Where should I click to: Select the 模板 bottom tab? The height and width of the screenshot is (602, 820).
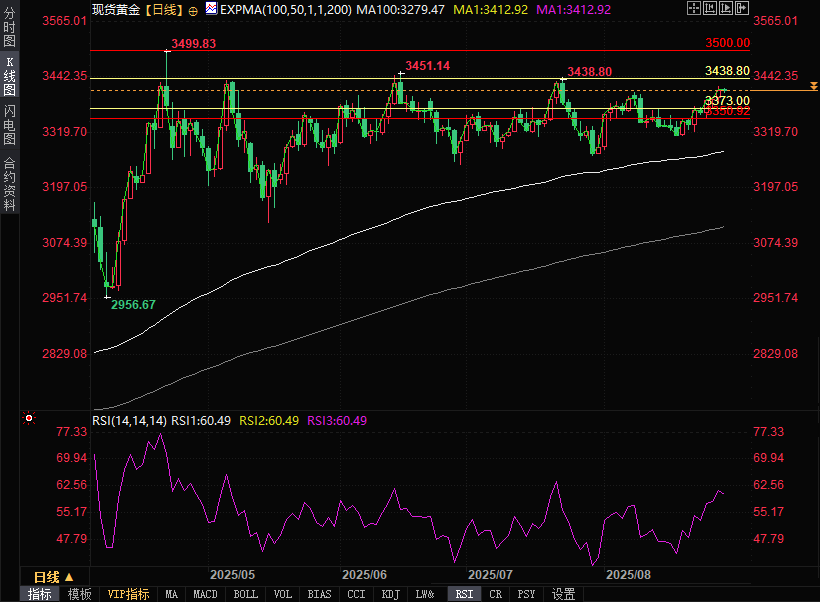pyautogui.click(x=79, y=594)
